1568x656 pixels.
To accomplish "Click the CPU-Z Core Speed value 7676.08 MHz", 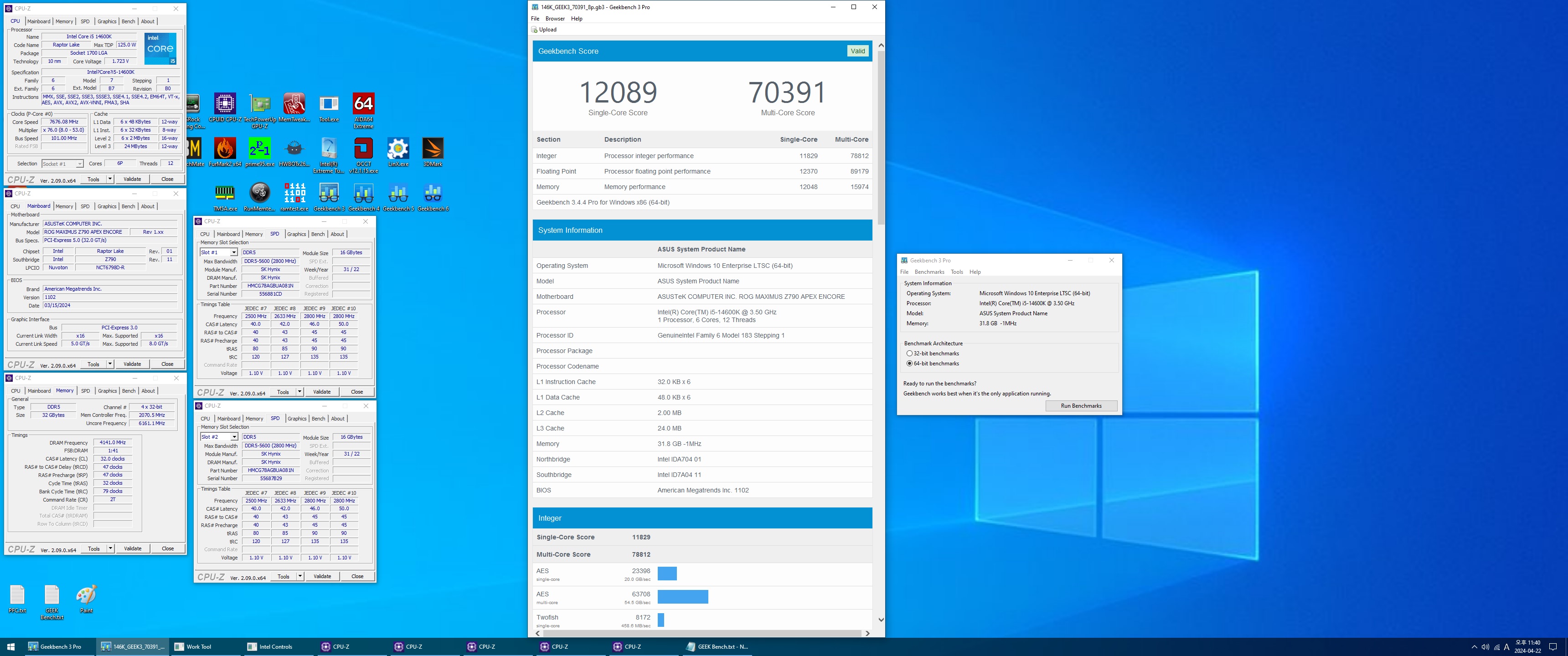I will (64, 122).
